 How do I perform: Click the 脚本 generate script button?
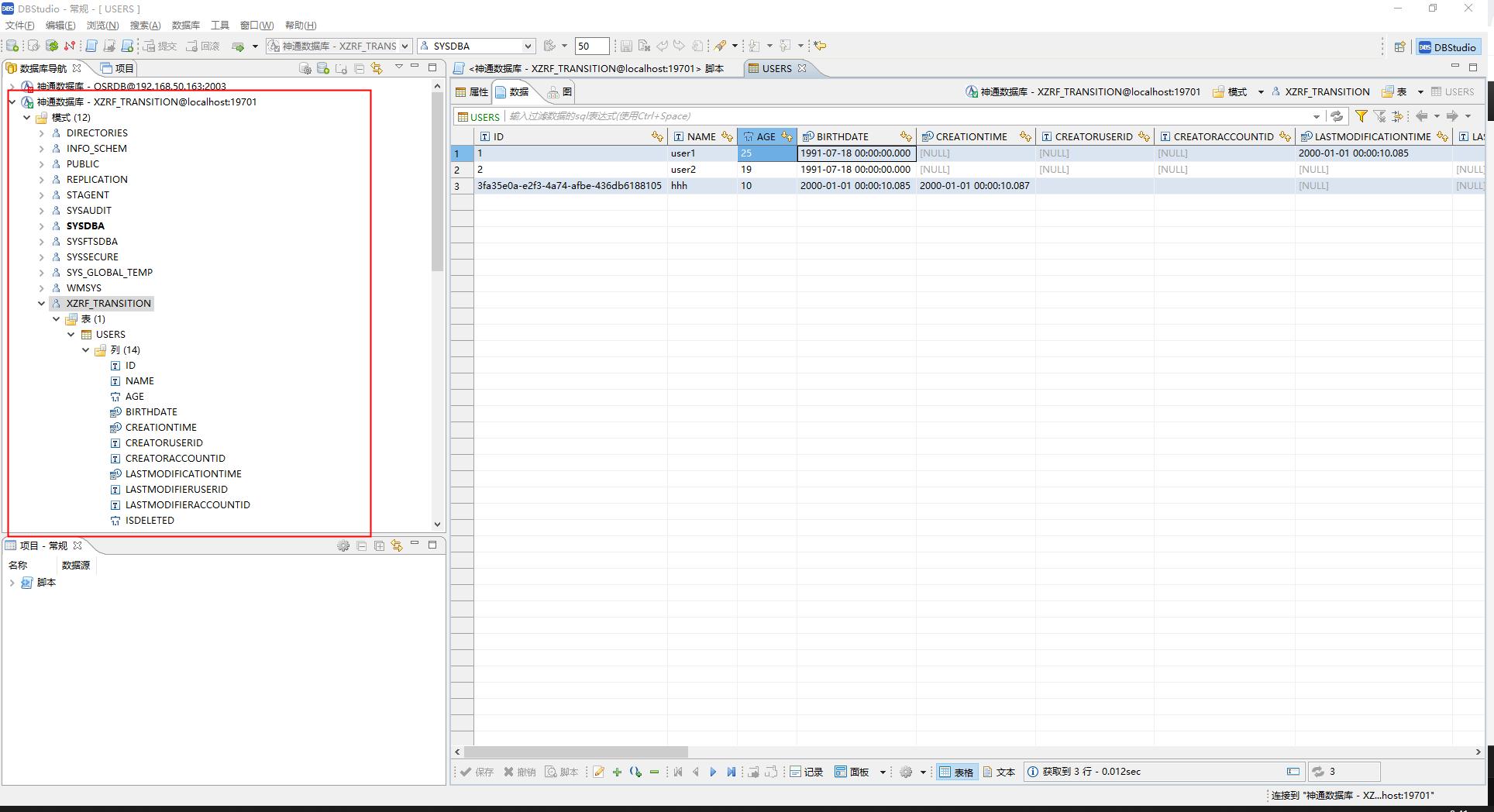(562, 772)
